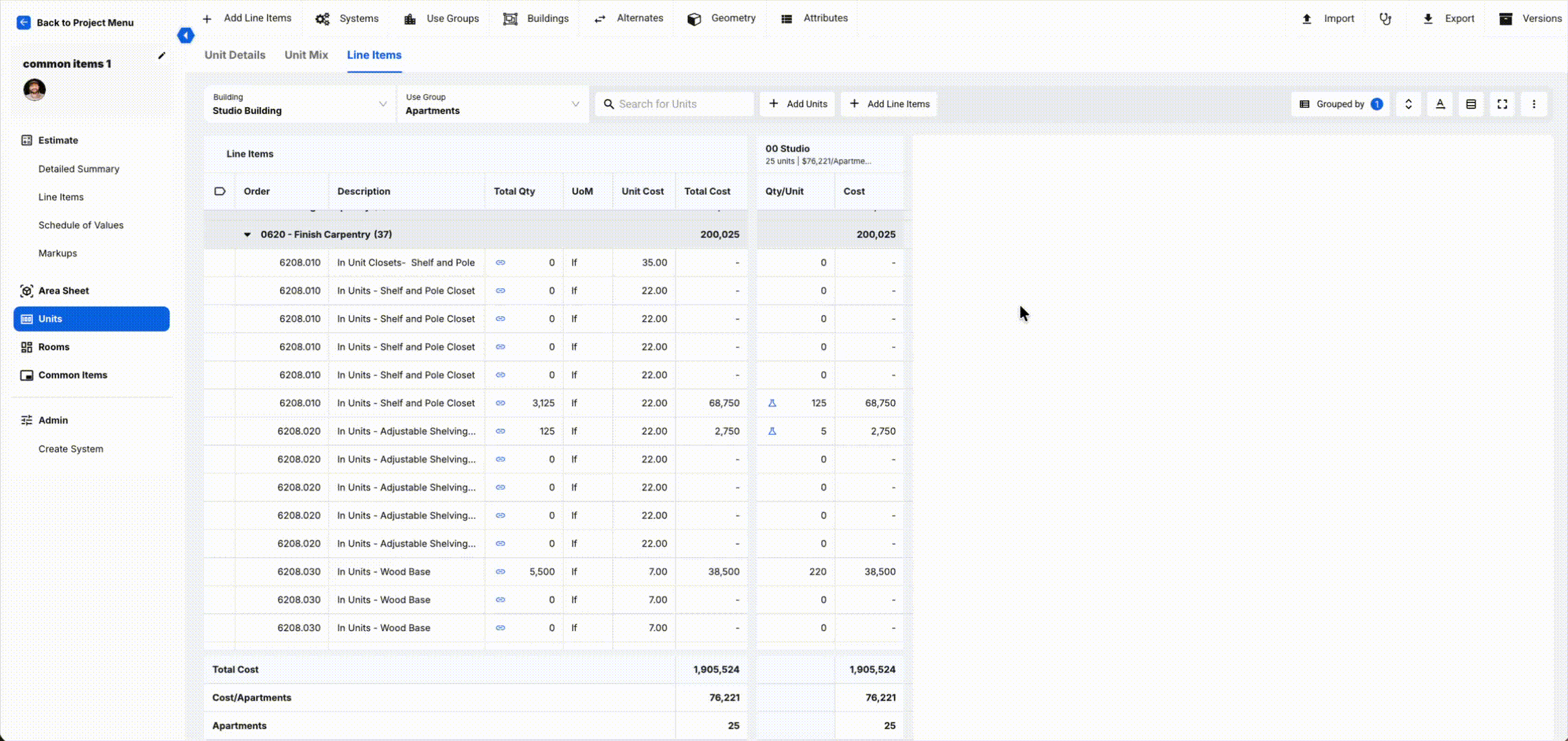1568x741 pixels.
Task: Collapse the 0620 - Finish Carpentry group
Action: click(247, 235)
